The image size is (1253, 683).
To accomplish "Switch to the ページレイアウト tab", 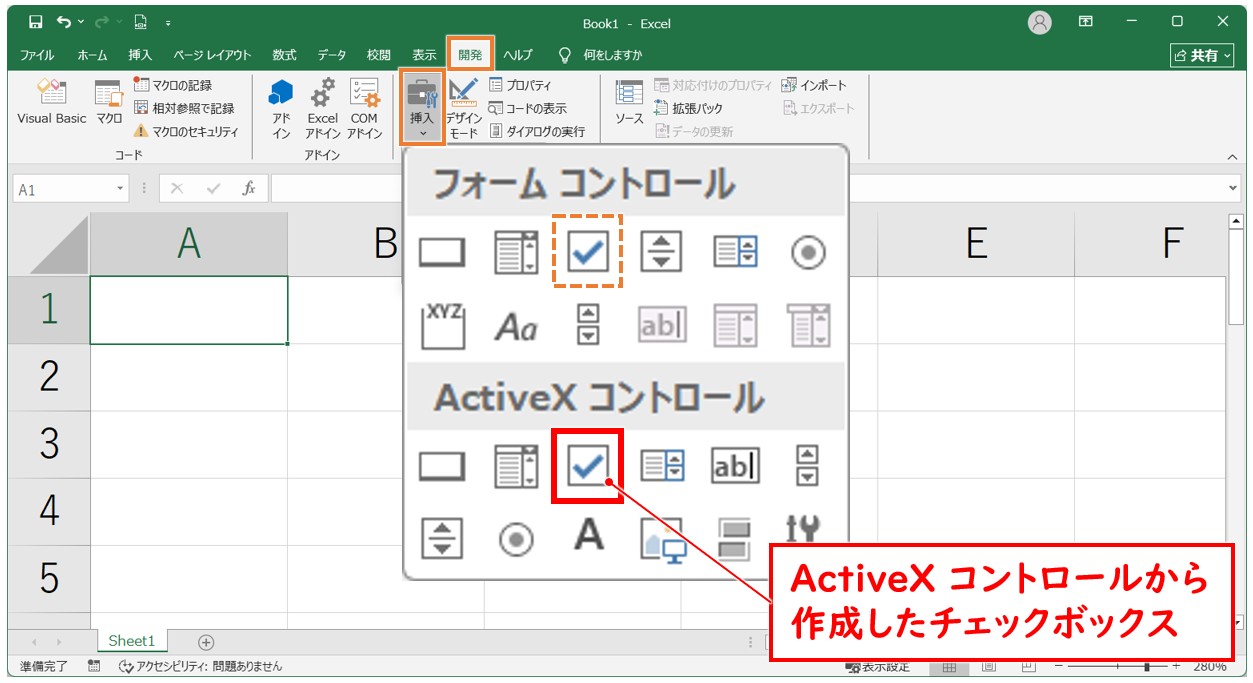I will 212,55.
